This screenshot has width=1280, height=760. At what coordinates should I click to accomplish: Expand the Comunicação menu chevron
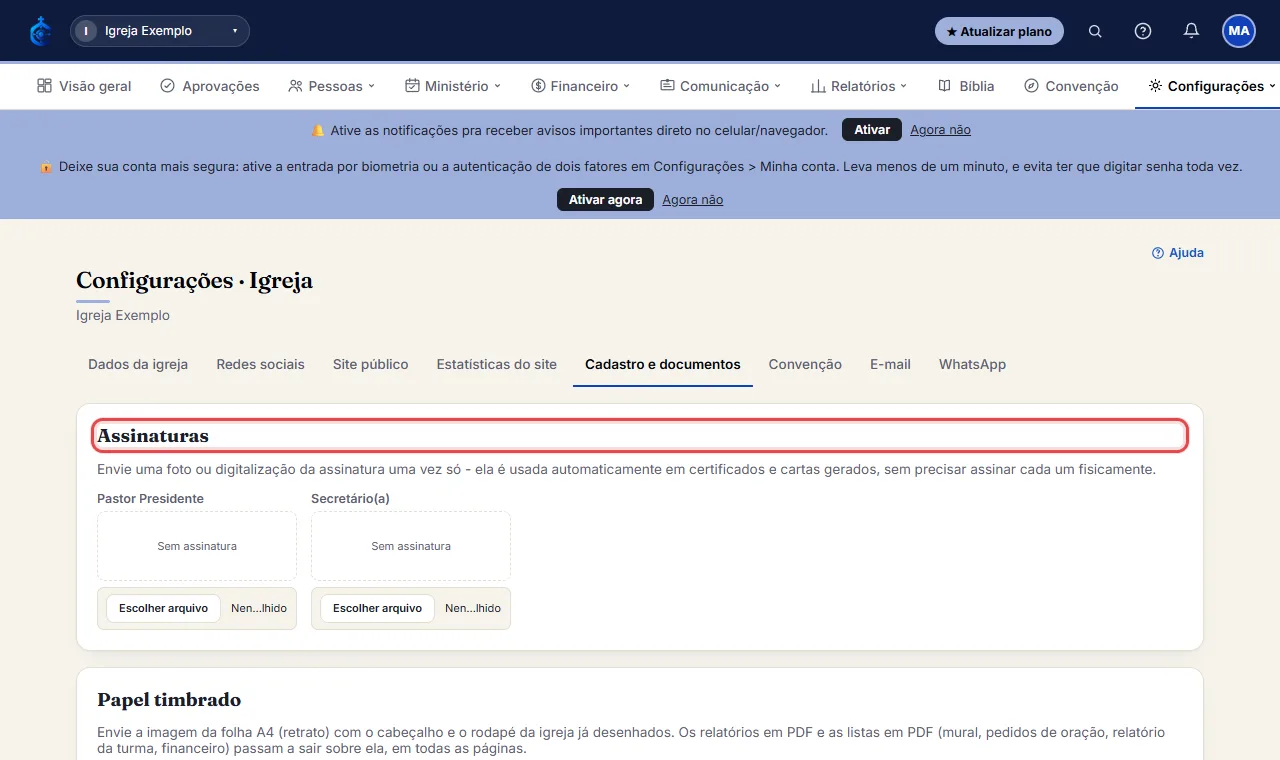pyautogui.click(x=777, y=86)
